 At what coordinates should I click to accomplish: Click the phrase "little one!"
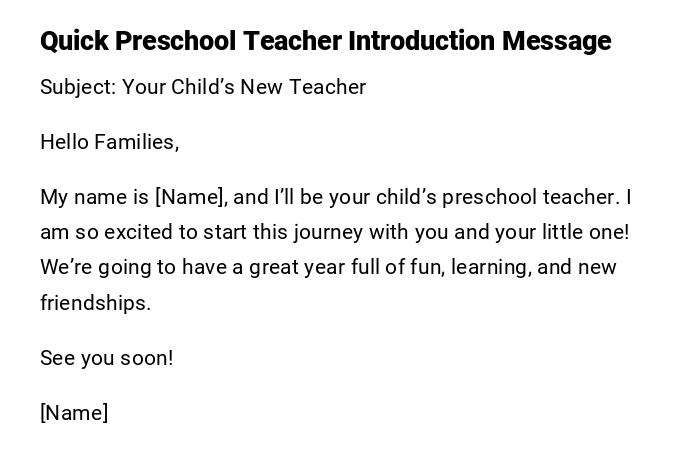pos(585,232)
